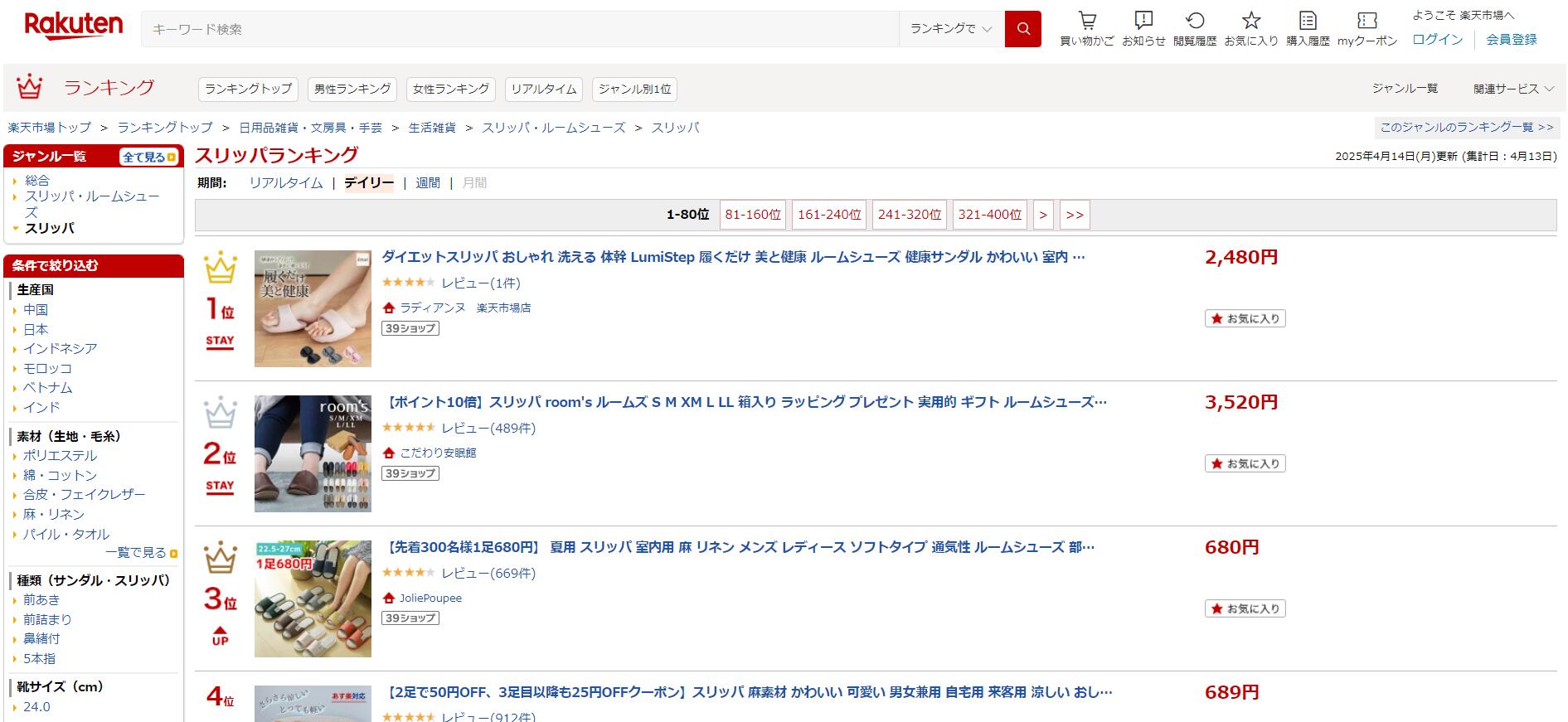Screen dimensions: 1568x722
Task: Open thumbnail of room's slipper
Action: [313, 453]
